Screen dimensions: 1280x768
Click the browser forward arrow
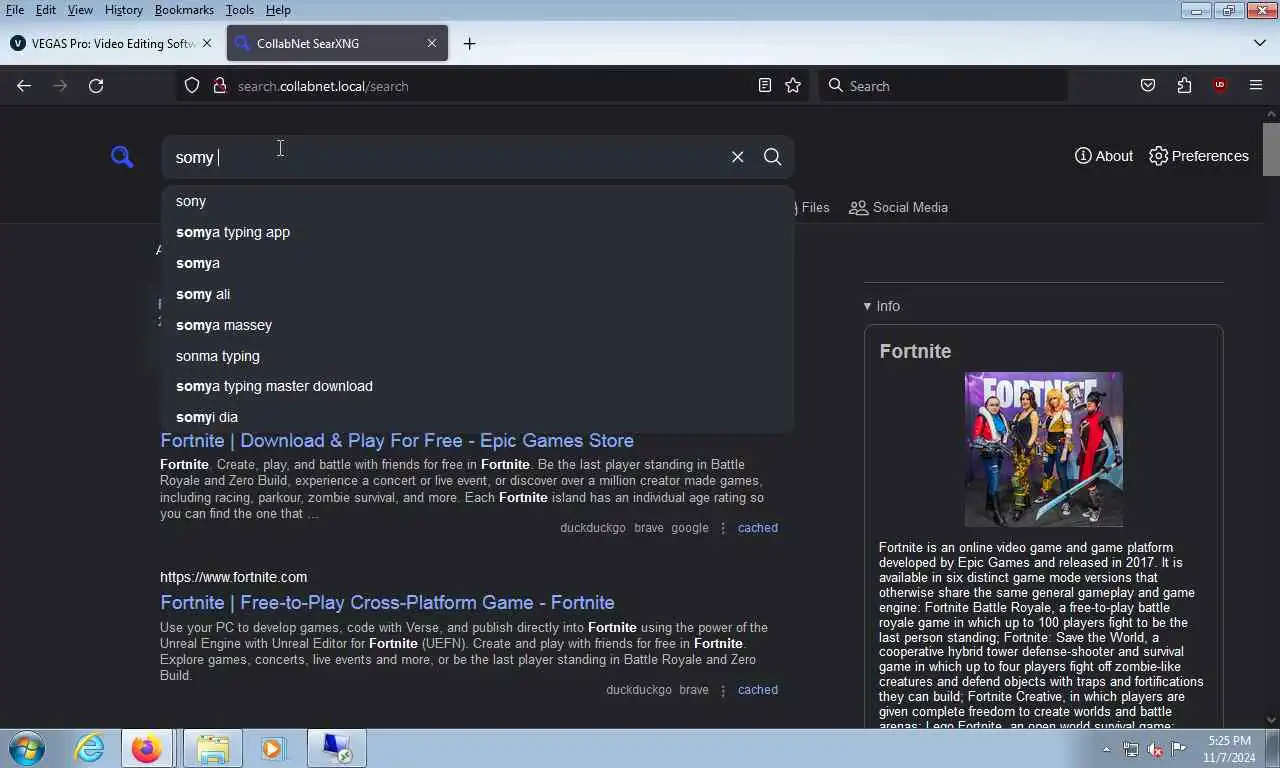[x=60, y=86]
